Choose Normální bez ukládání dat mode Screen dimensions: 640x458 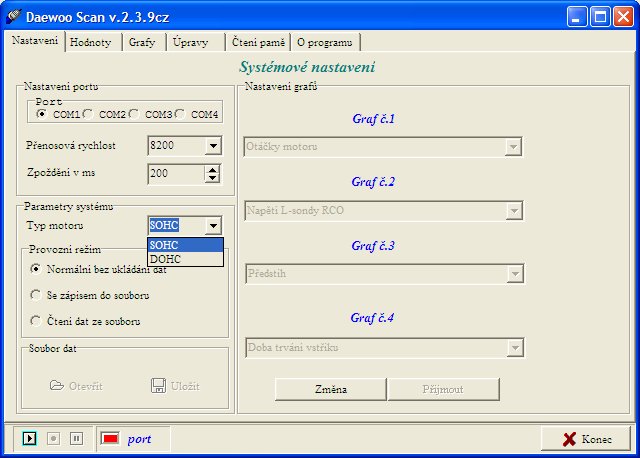(36, 269)
